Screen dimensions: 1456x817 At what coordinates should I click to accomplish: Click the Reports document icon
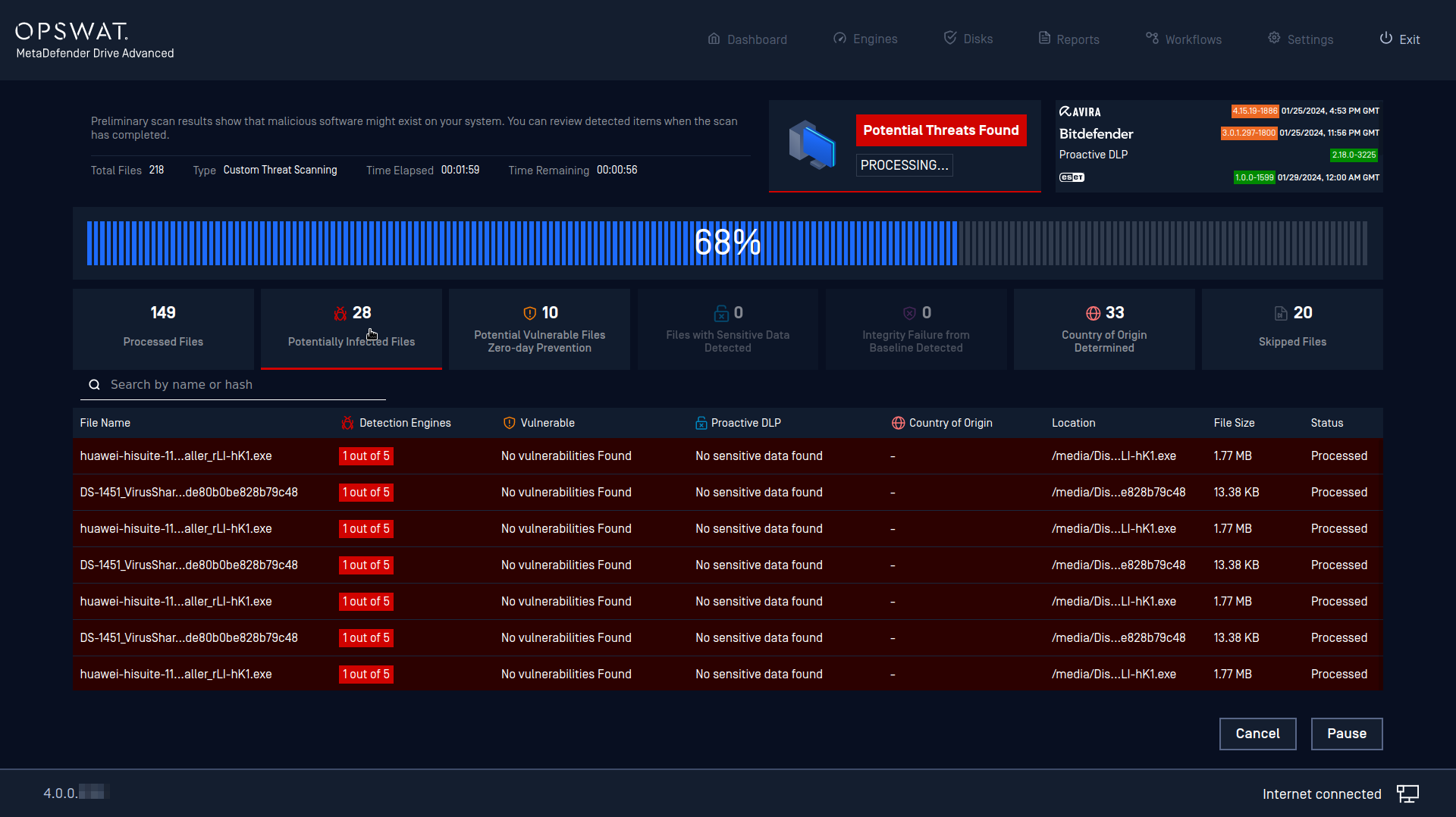point(1044,38)
